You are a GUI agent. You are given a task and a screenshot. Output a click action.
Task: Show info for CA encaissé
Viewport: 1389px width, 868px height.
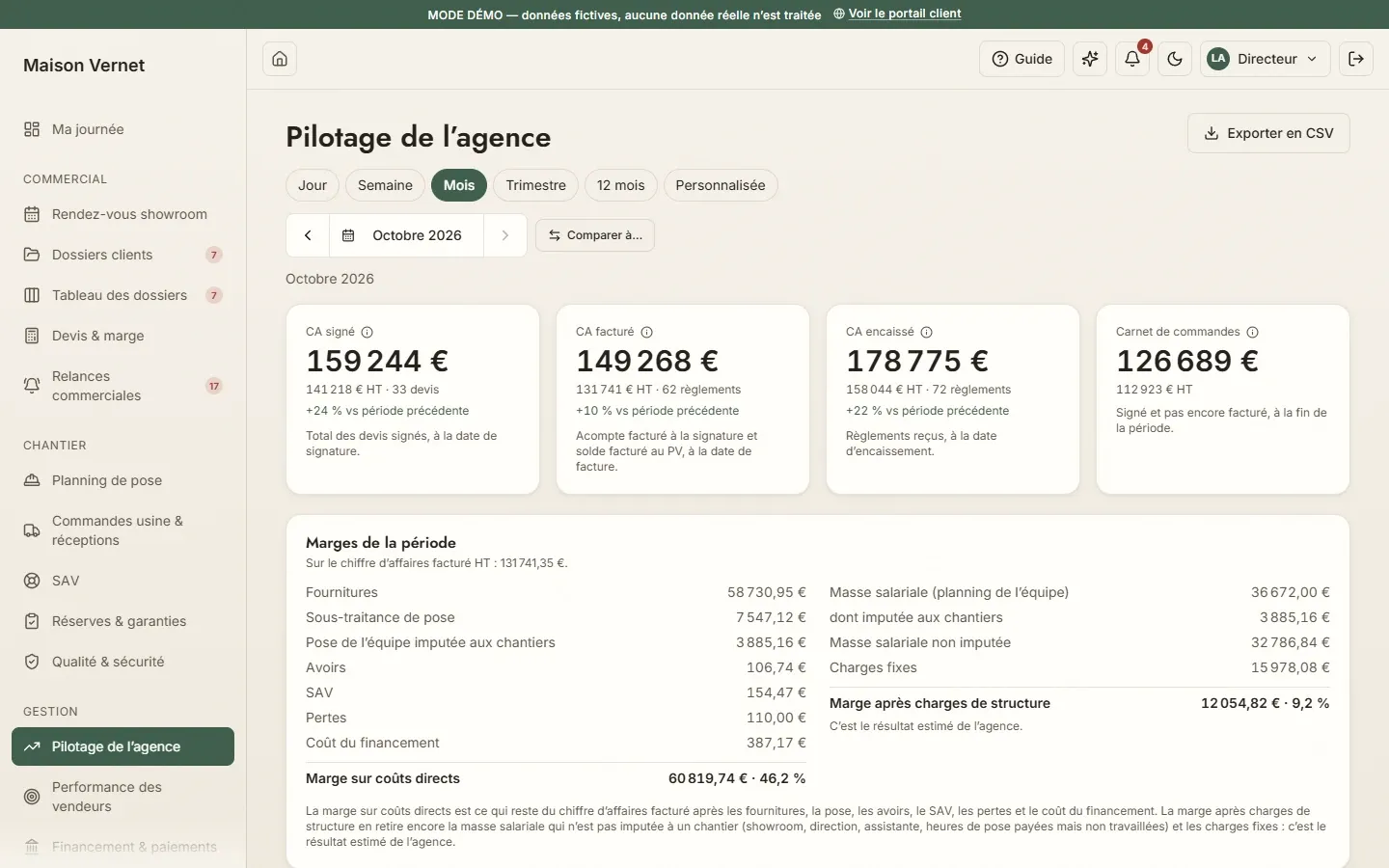pos(926,332)
